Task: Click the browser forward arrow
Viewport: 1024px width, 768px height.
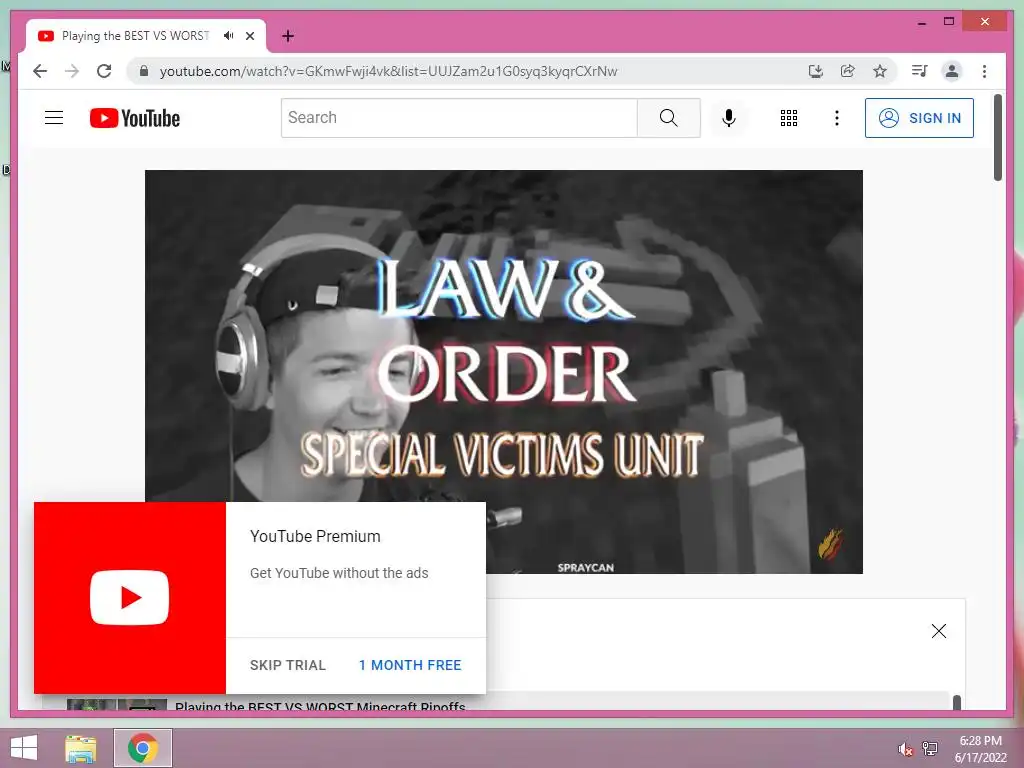Action: click(x=72, y=71)
